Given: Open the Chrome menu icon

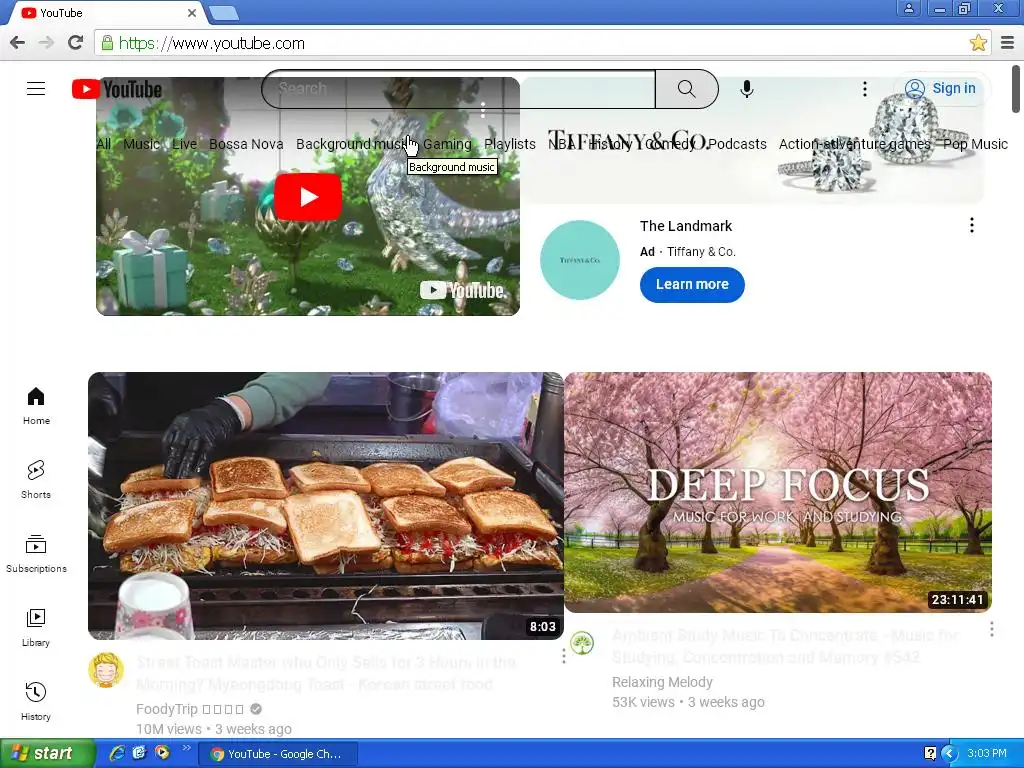Looking at the screenshot, I should tap(1008, 43).
